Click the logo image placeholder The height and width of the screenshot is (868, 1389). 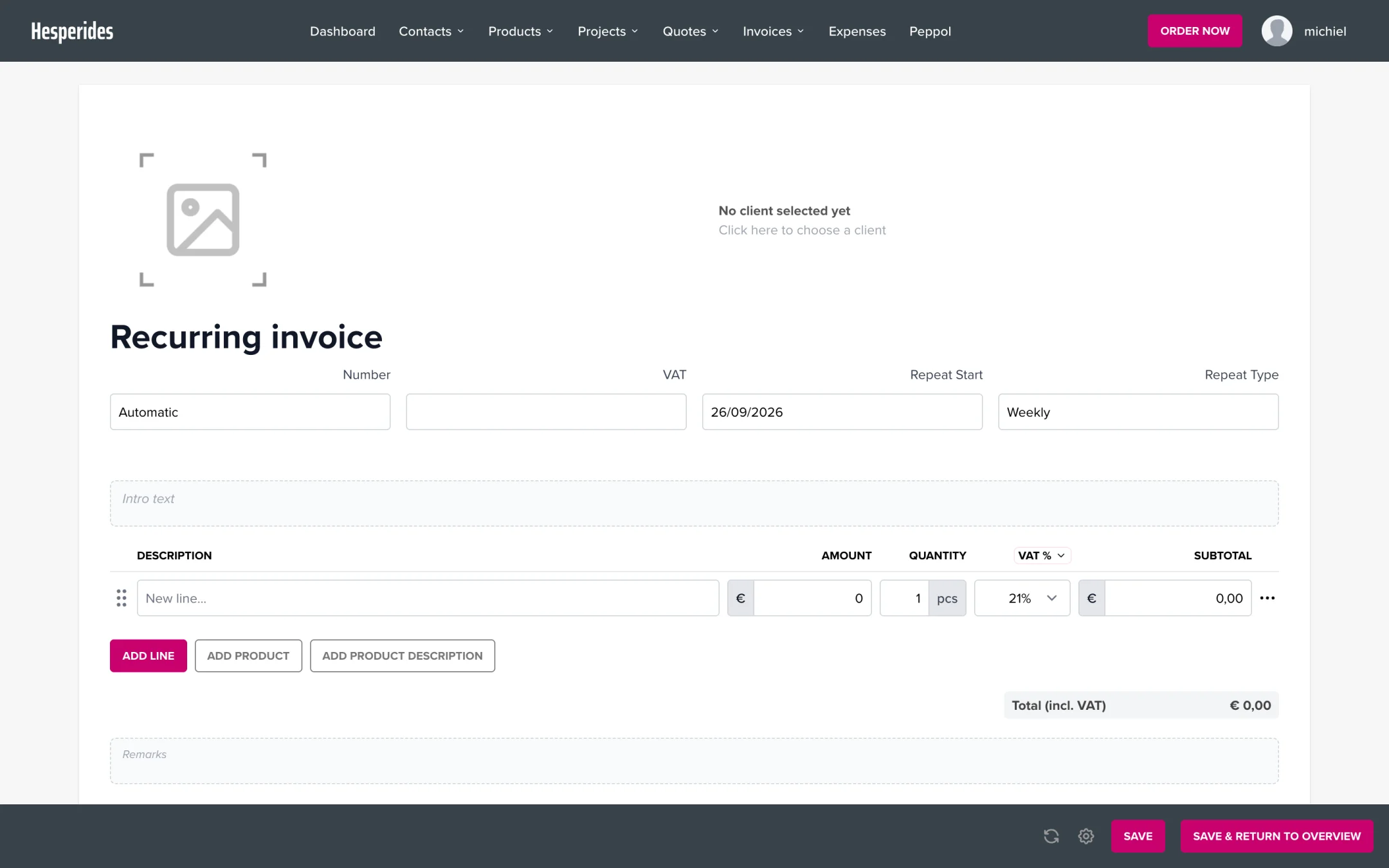[203, 220]
